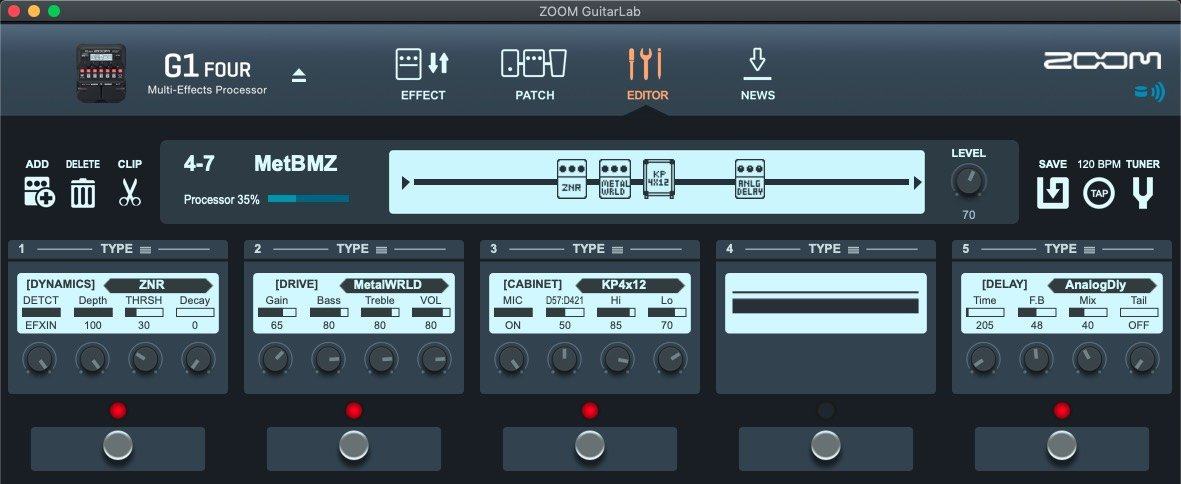
Task: Open the NEWS download section
Action: pyautogui.click(x=757, y=74)
